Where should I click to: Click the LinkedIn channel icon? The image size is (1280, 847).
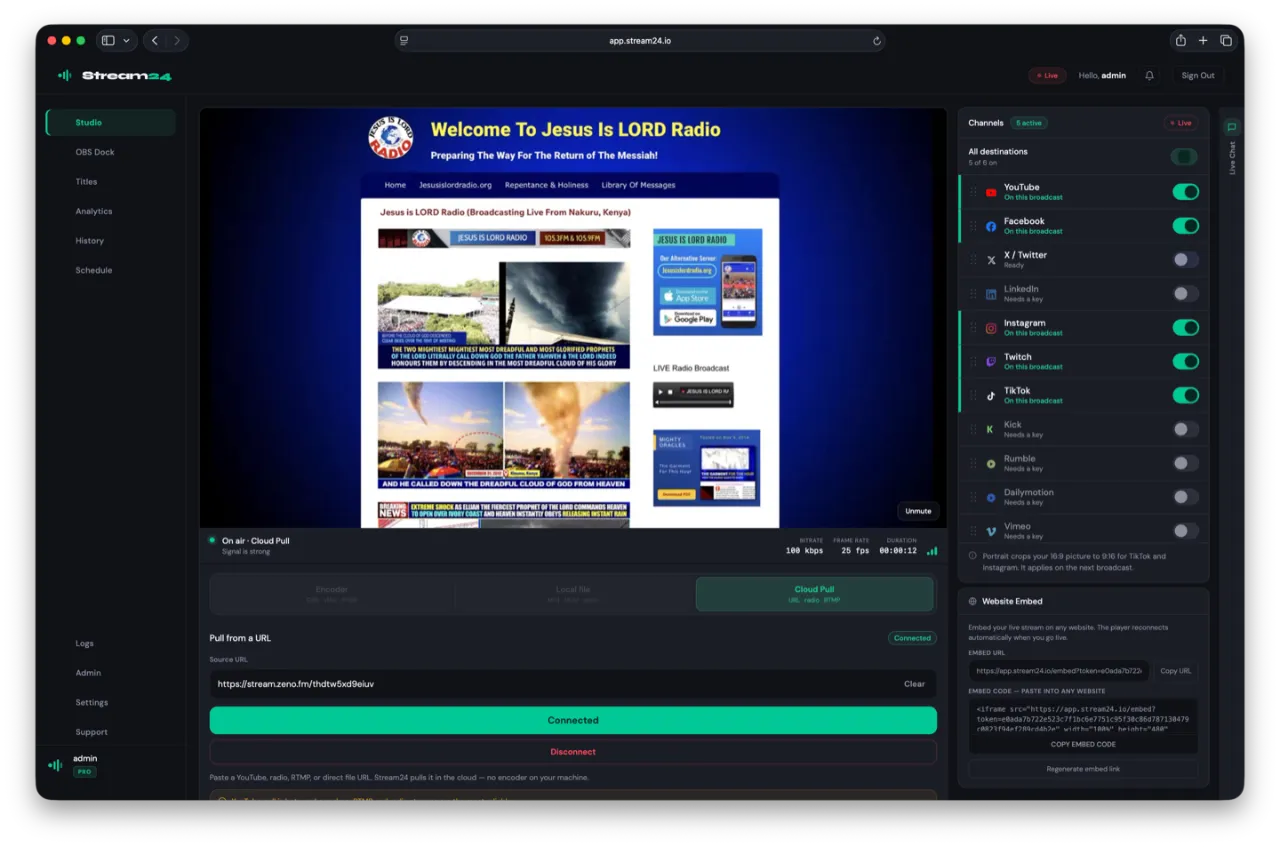pyautogui.click(x=991, y=294)
